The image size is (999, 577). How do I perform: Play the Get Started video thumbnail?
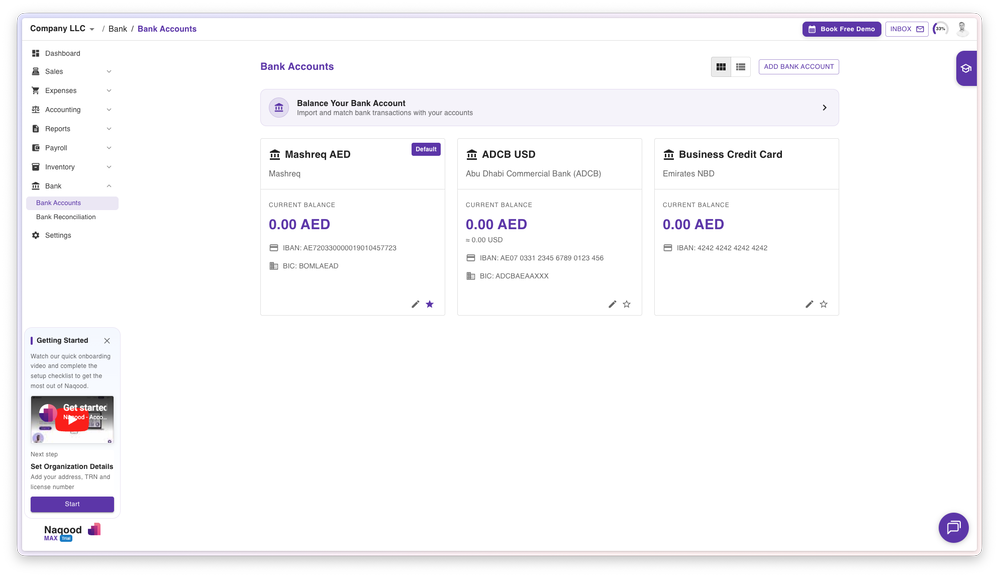(72, 420)
